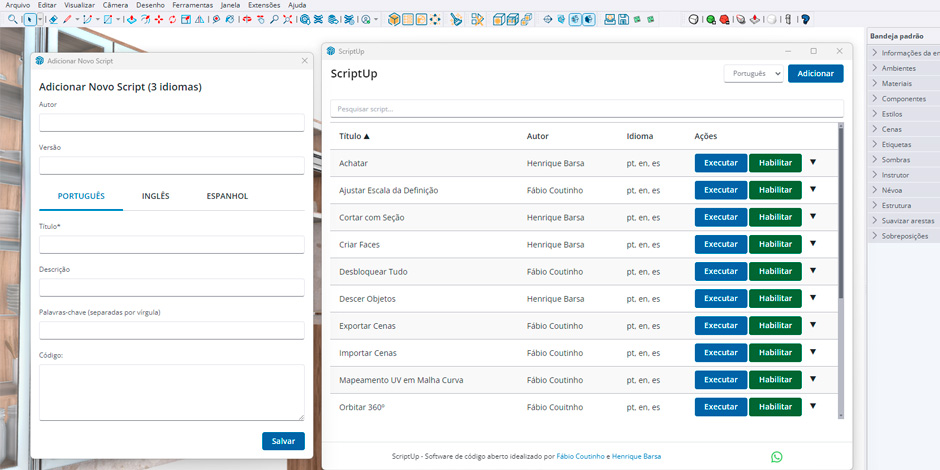This screenshot has height=470, width=940.
Task: Select the Offset tool
Action: (145, 19)
